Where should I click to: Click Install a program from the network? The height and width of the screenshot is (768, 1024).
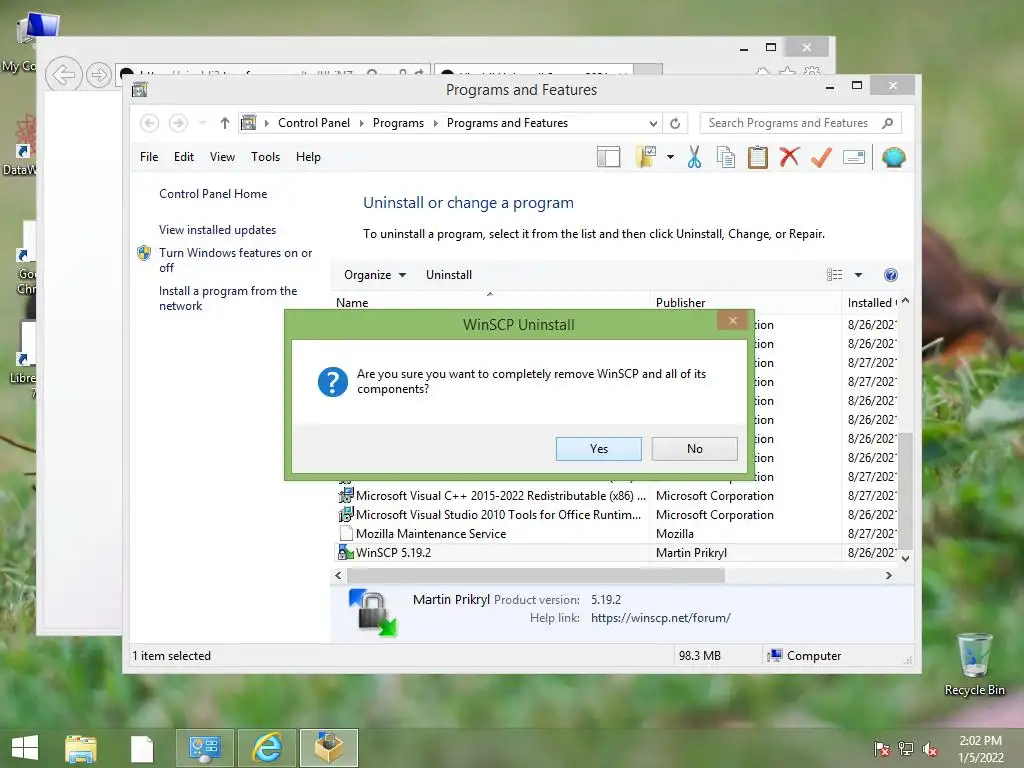228,298
